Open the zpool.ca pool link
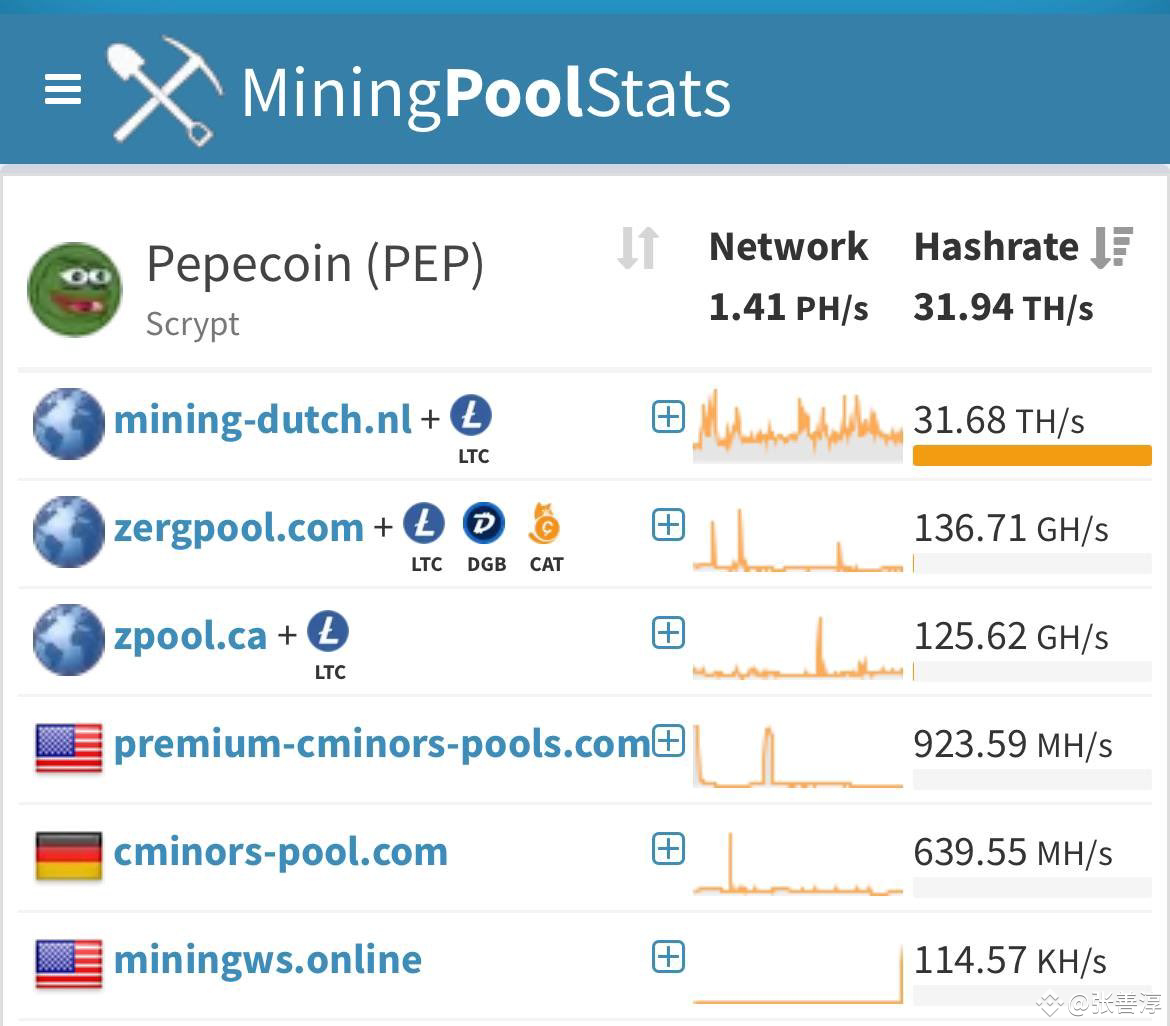1170x1026 pixels. (x=190, y=633)
